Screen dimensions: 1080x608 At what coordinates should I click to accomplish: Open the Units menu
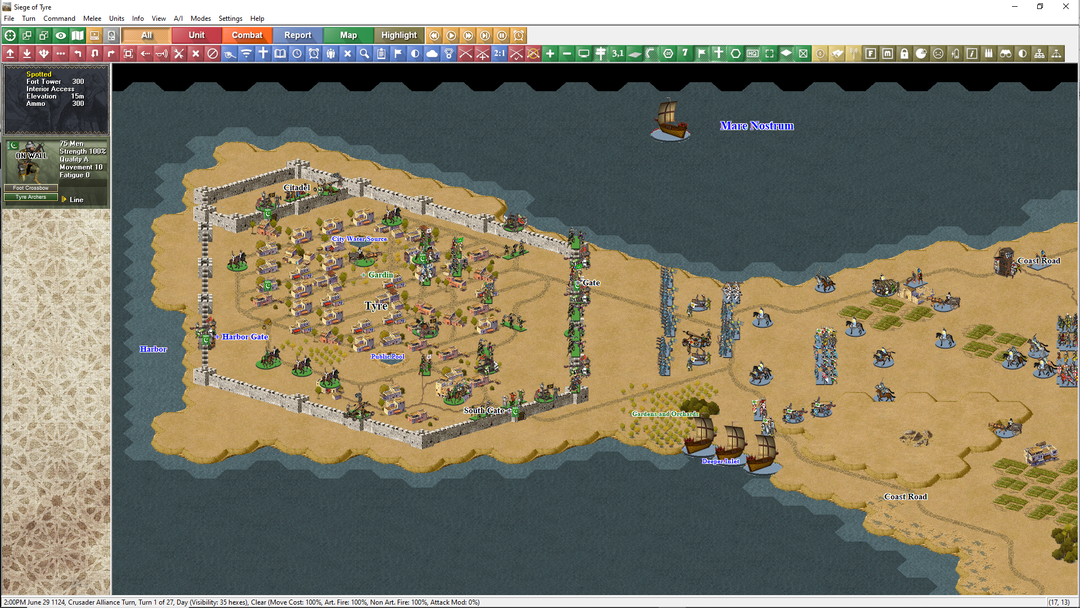point(116,19)
